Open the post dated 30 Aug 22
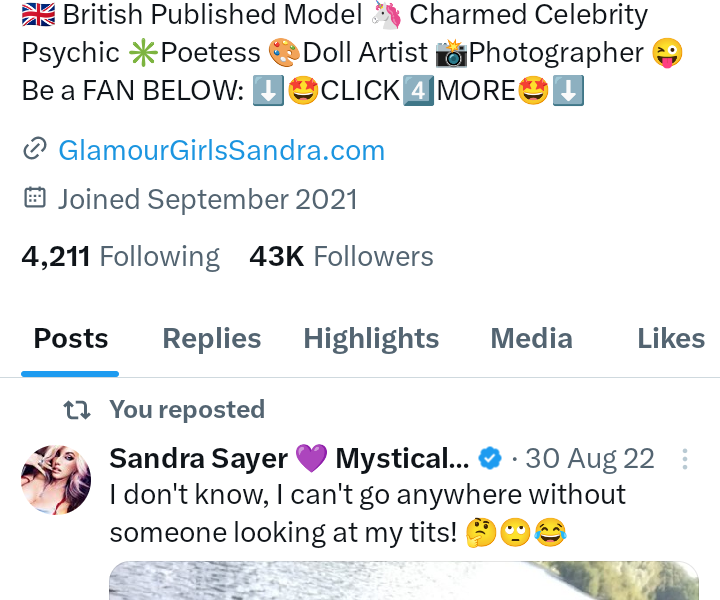Image resolution: width=720 pixels, height=600 pixels. 590,458
